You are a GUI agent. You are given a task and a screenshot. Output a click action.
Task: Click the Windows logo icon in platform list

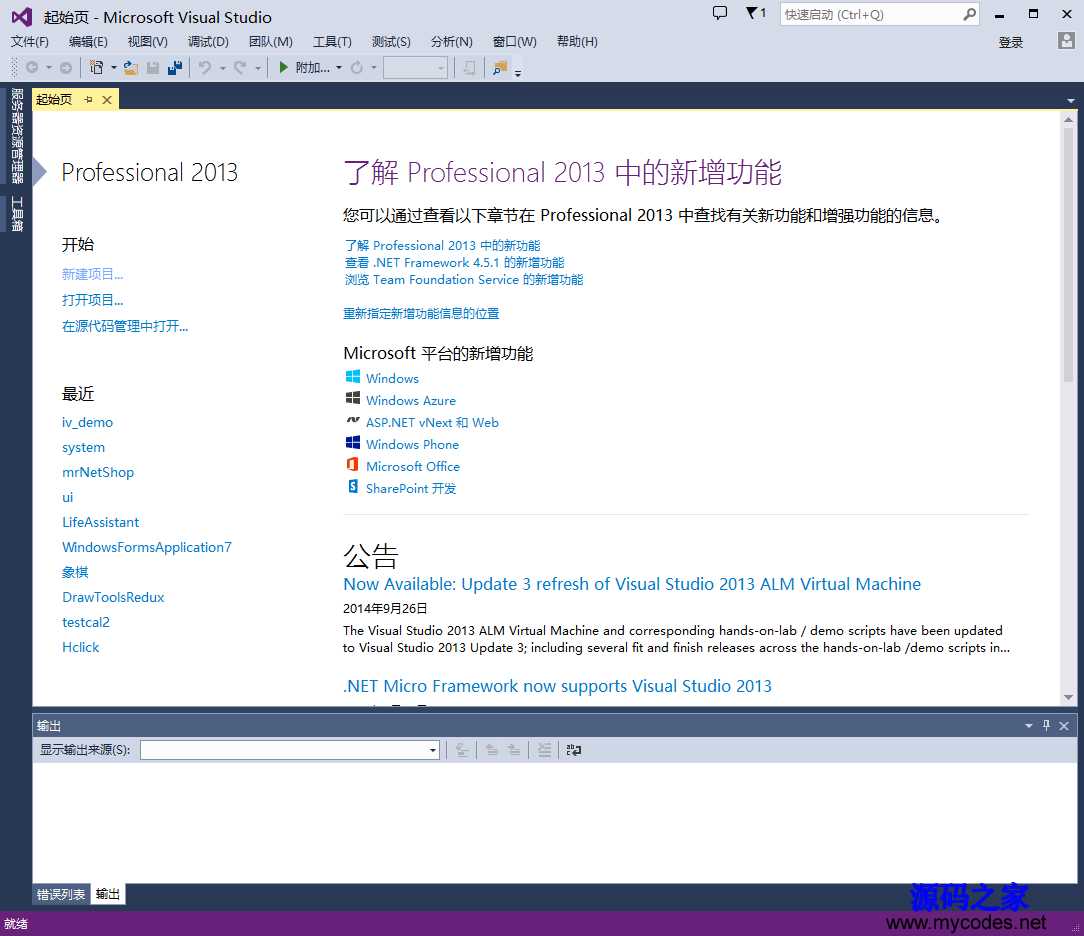point(353,377)
